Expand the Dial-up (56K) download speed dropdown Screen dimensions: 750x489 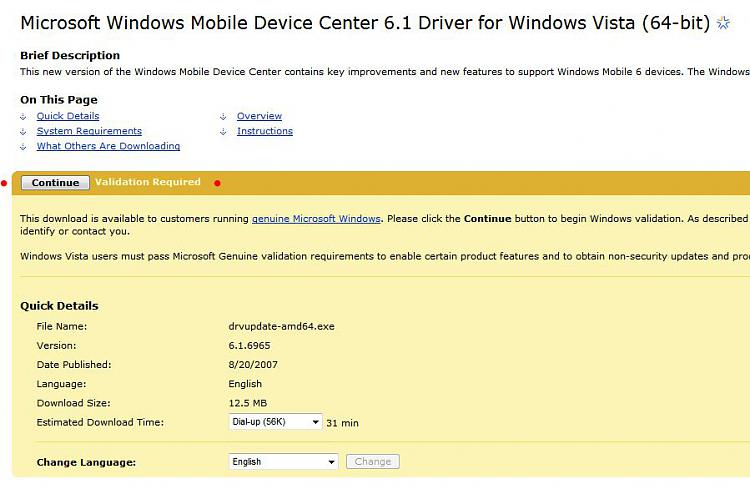(x=276, y=422)
